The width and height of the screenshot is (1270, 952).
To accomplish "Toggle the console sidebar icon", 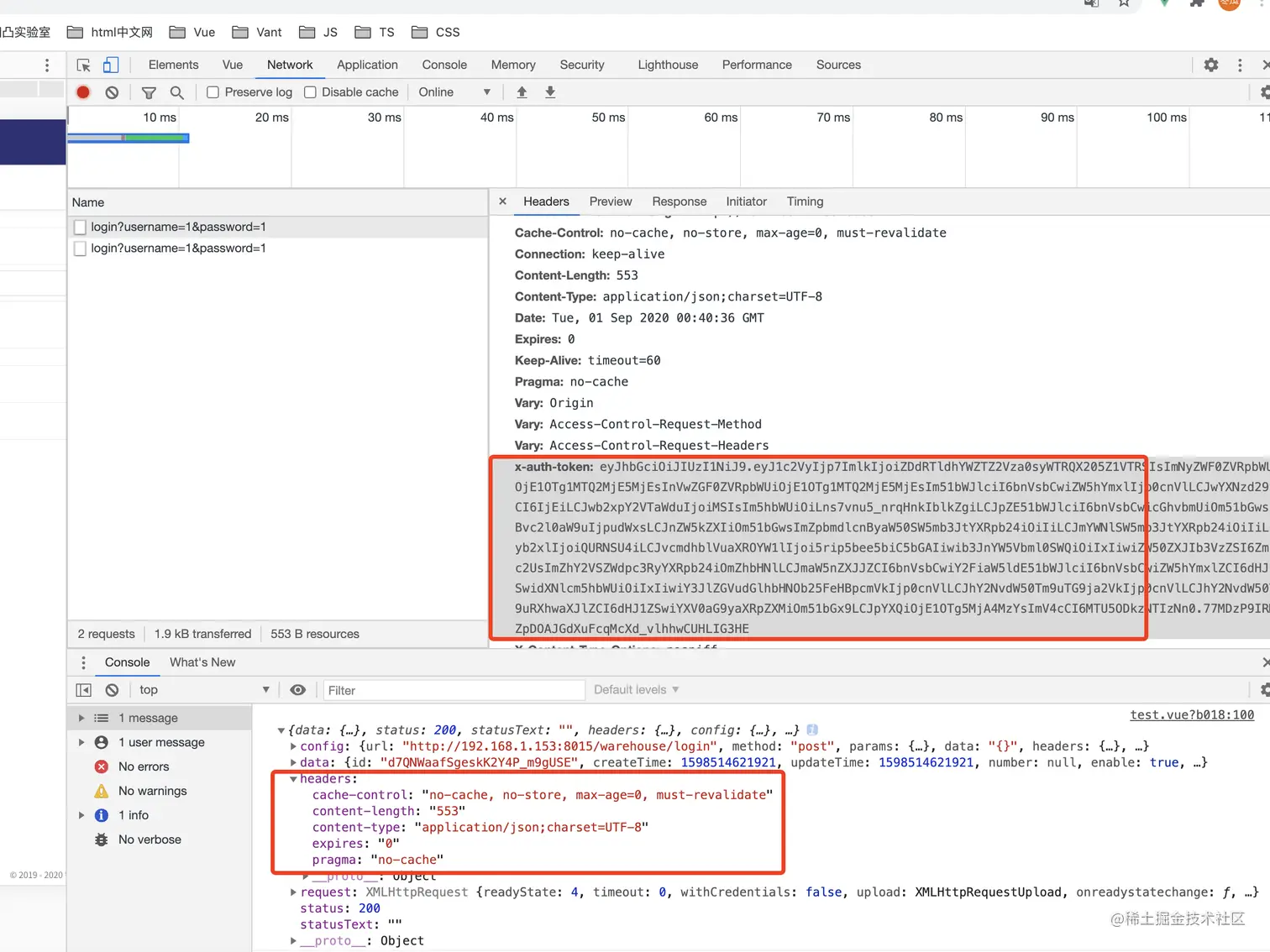I will 83,690.
